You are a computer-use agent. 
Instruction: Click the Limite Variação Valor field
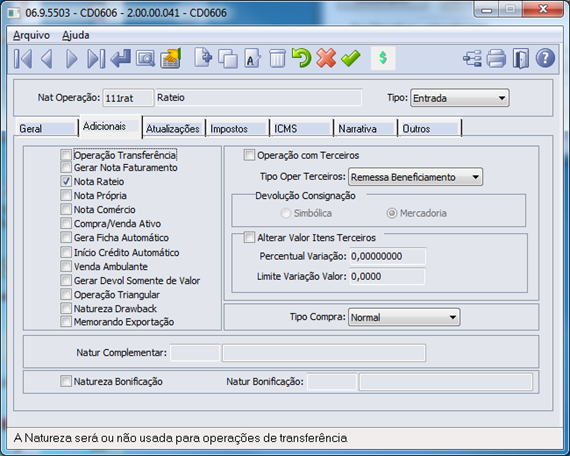coord(387,276)
